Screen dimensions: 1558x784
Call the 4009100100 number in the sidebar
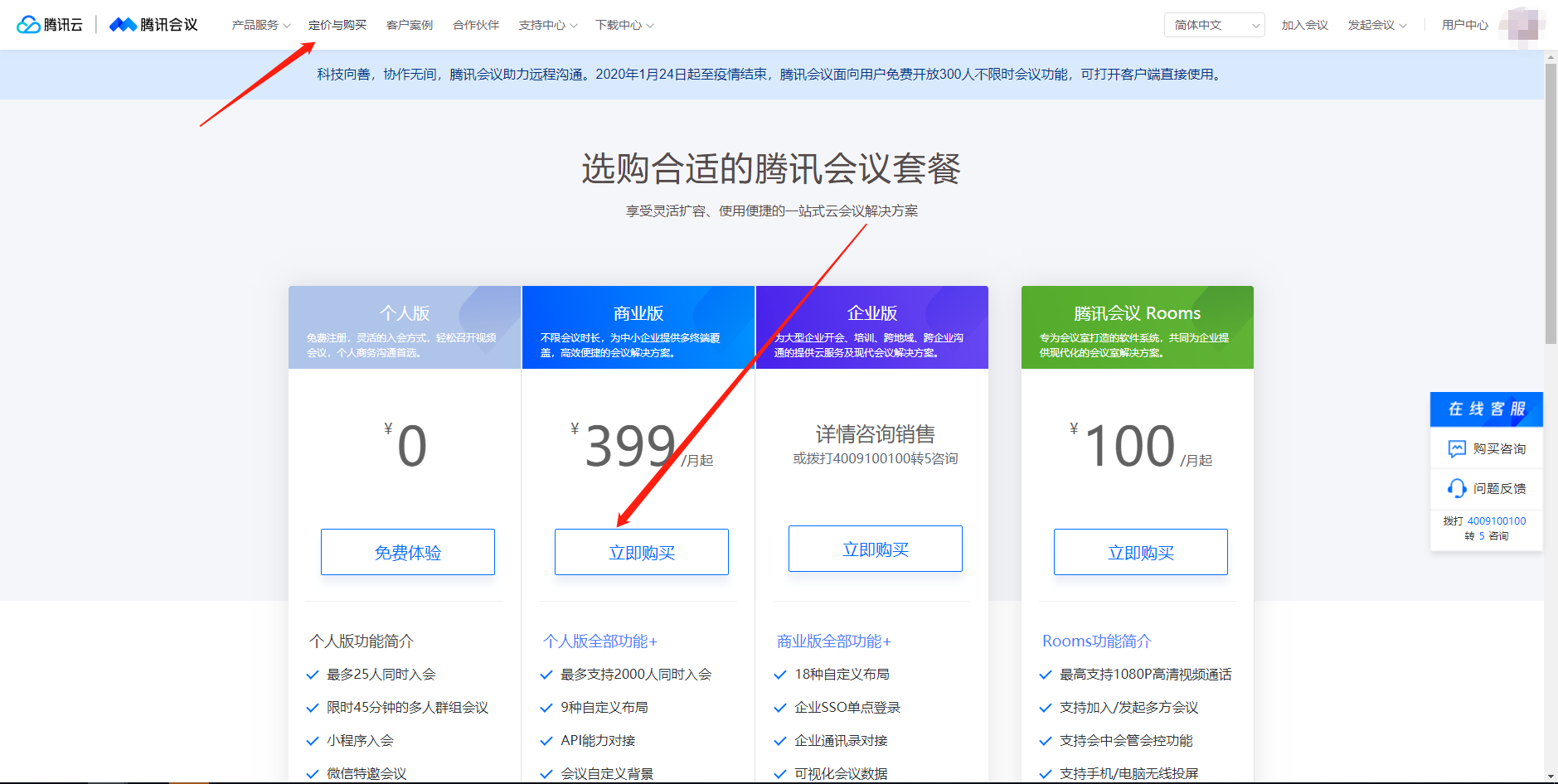[1497, 521]
